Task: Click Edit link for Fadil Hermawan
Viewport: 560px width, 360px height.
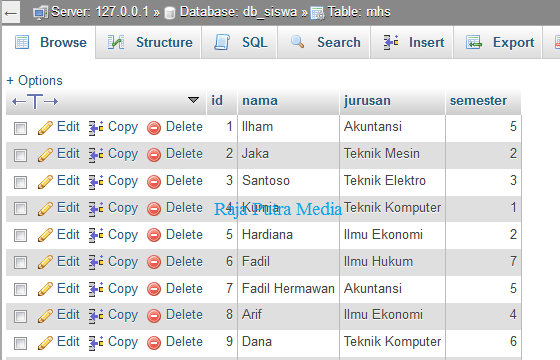Action: pyautogui.click(x=68, y=288)
